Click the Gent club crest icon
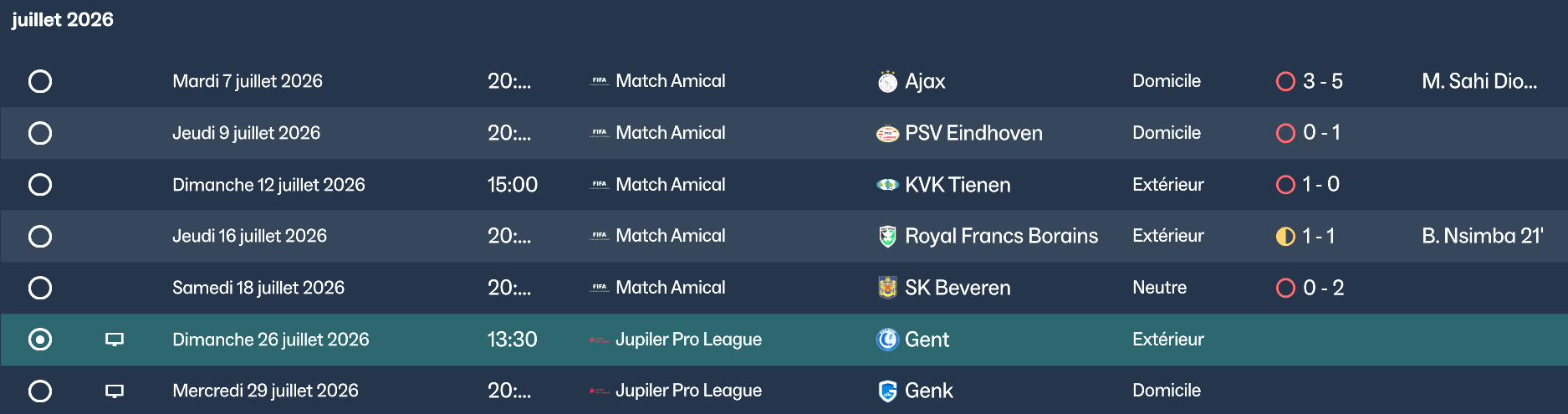Image resolution: width=1568 pixels, height=414 pixels. click(887, 340)
